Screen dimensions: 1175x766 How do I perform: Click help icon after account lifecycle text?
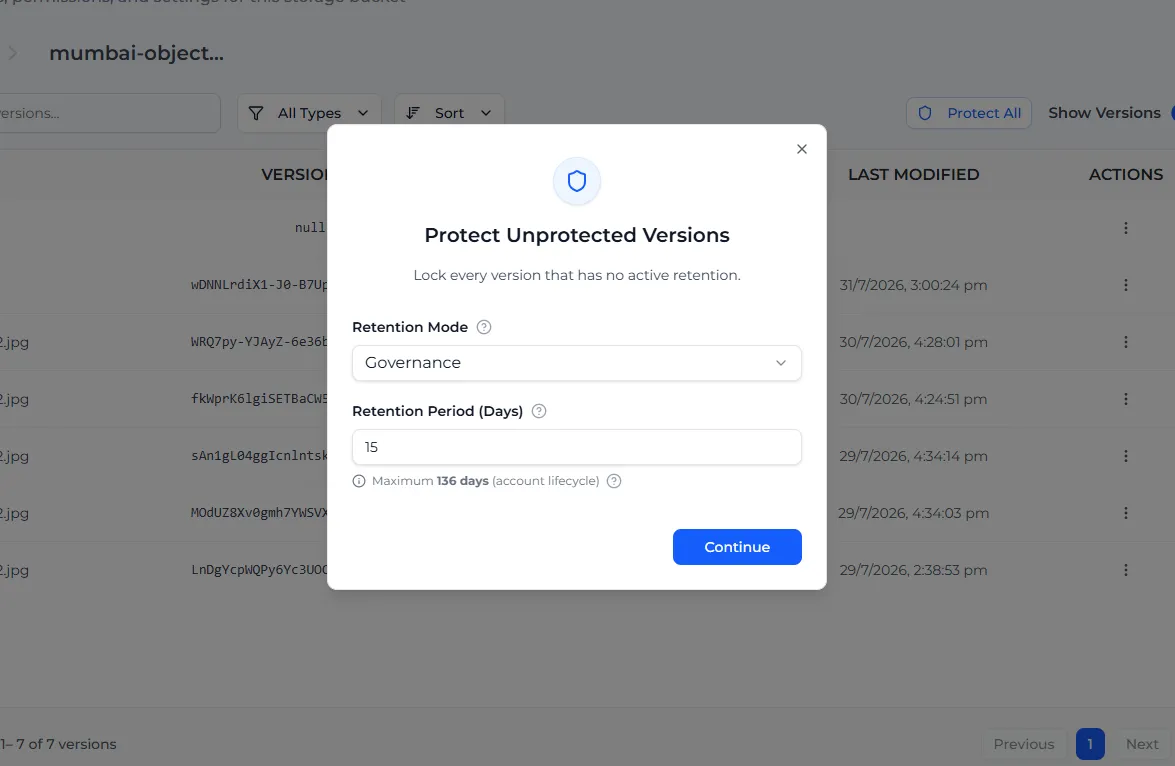point(614,481)
